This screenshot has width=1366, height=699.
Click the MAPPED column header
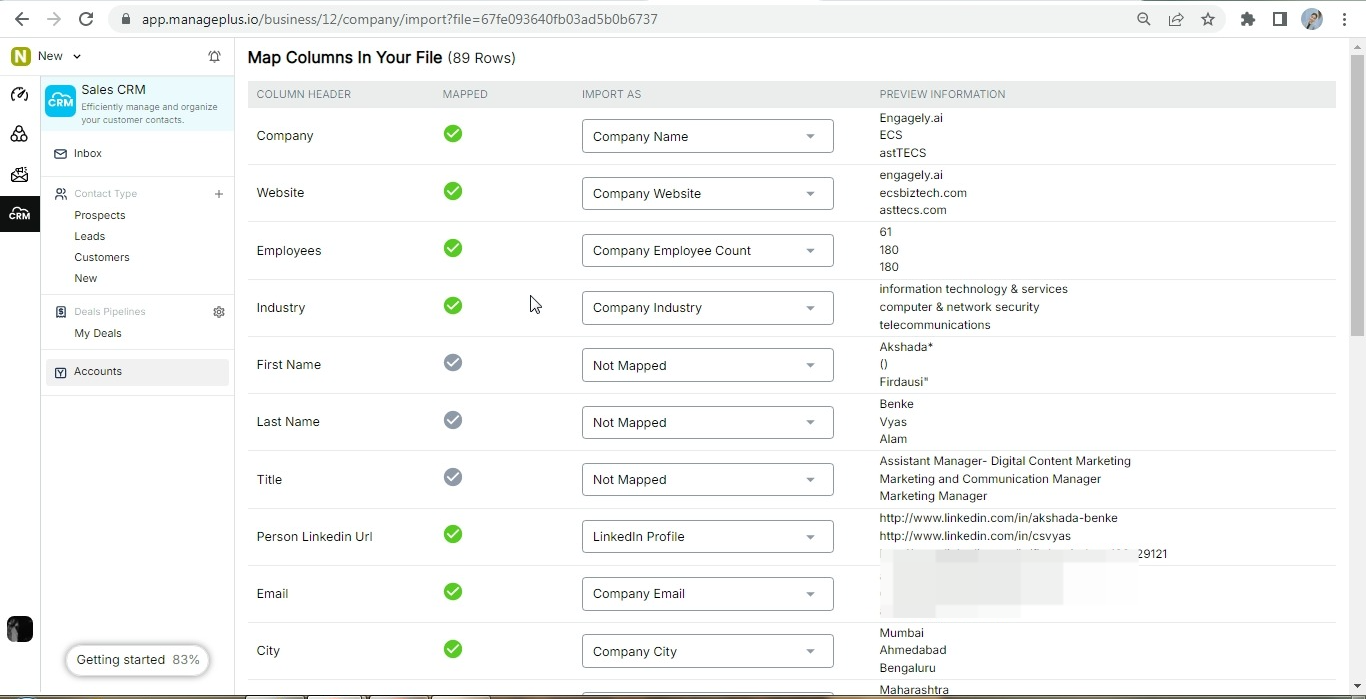(465, 94)
